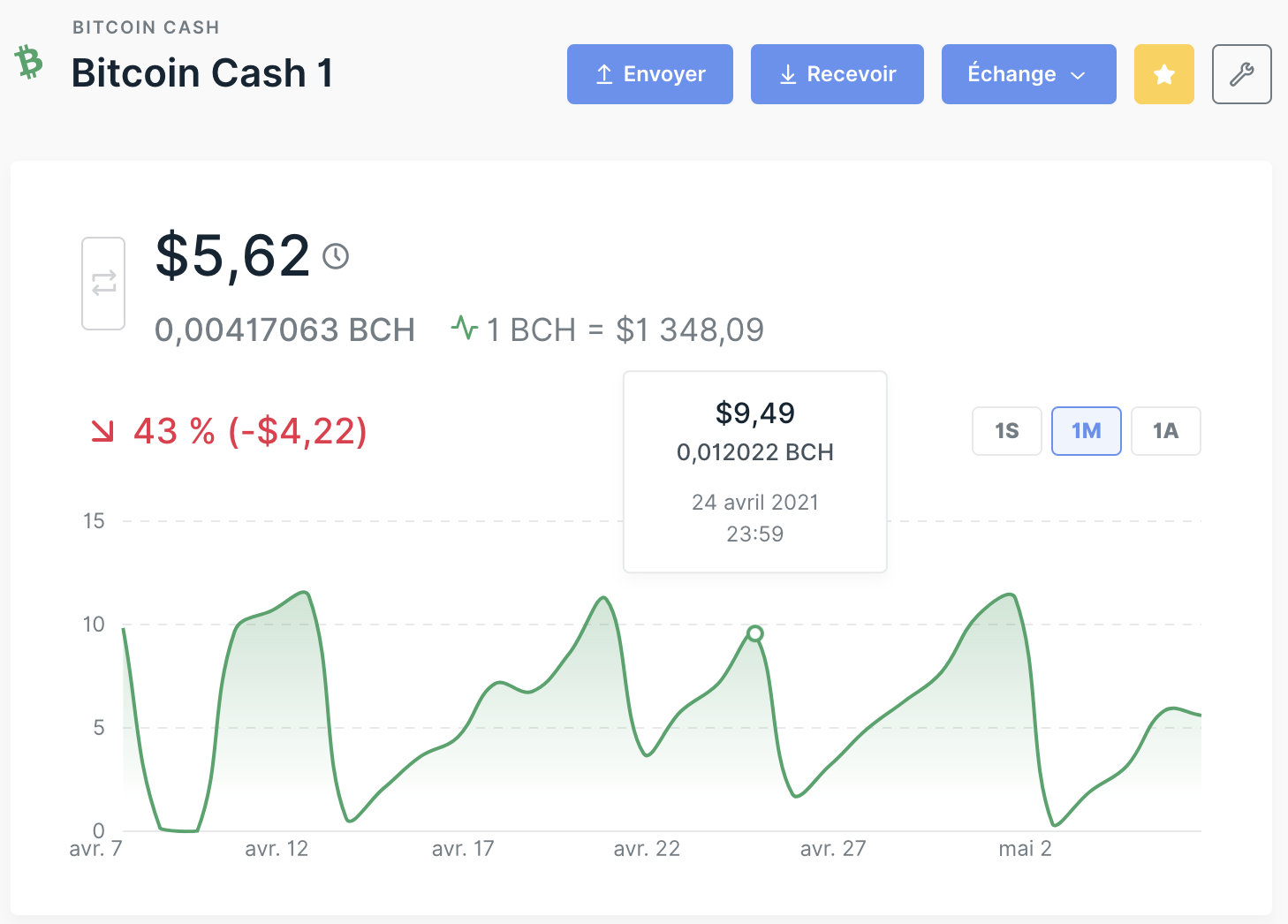Viewport: 1288px width, 924px height.
Task: Click the download arrow icon in Recevoir
Action: coord(788,74)
